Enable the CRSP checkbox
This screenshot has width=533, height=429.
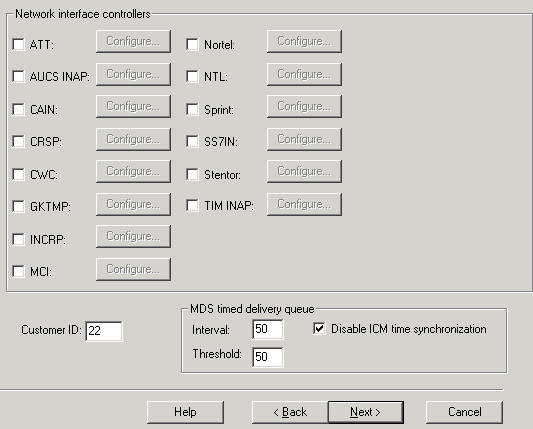coord(18,141)
